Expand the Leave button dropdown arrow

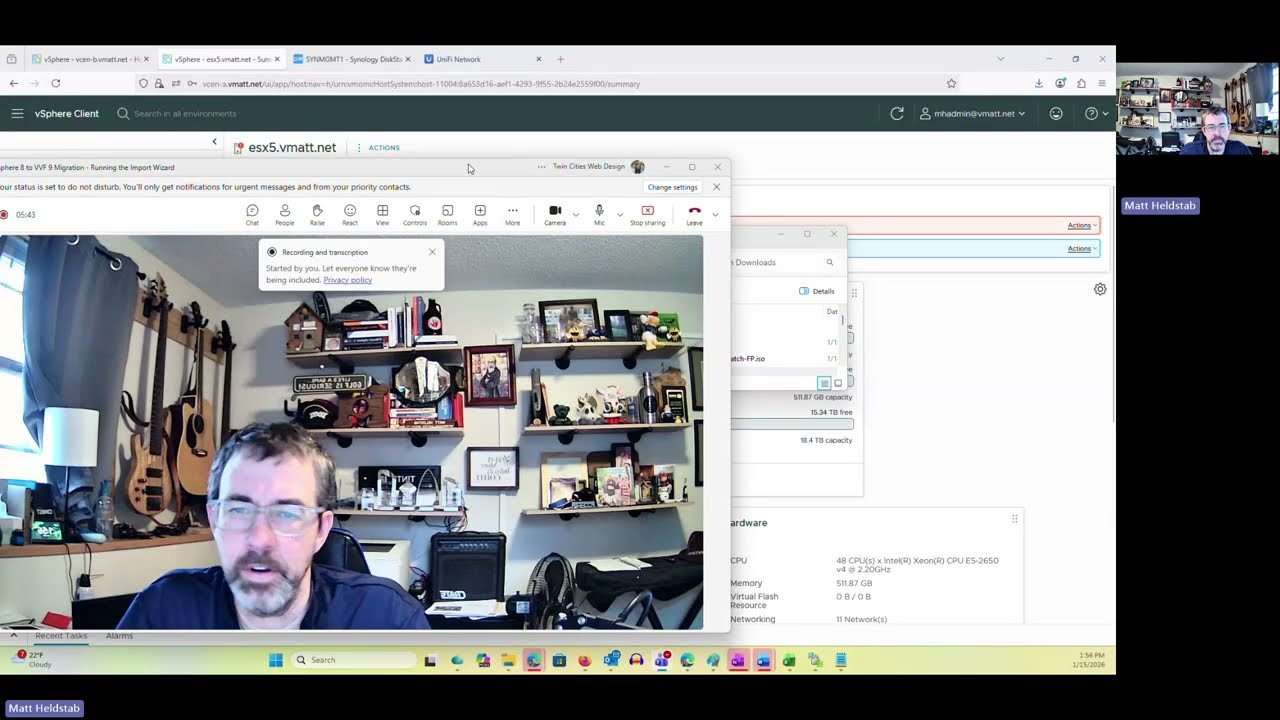coord(715,214)
